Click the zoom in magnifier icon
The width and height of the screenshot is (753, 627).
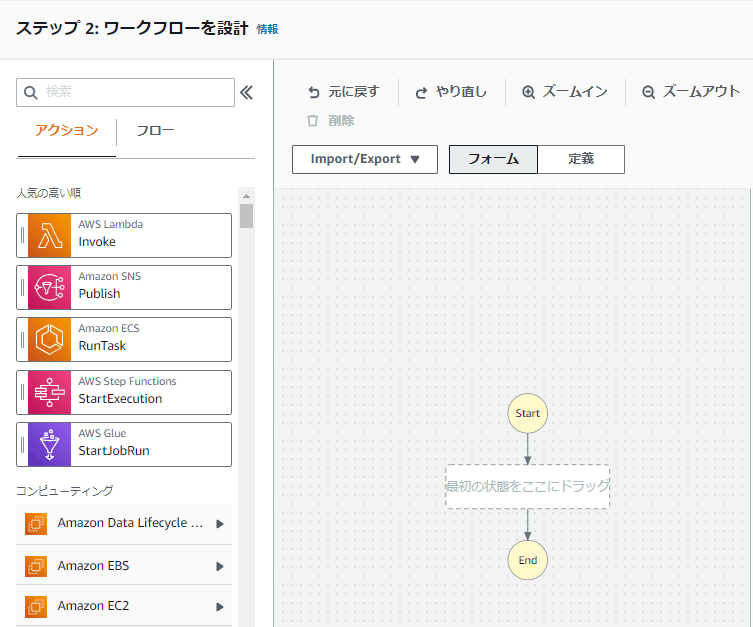point(528,92)
